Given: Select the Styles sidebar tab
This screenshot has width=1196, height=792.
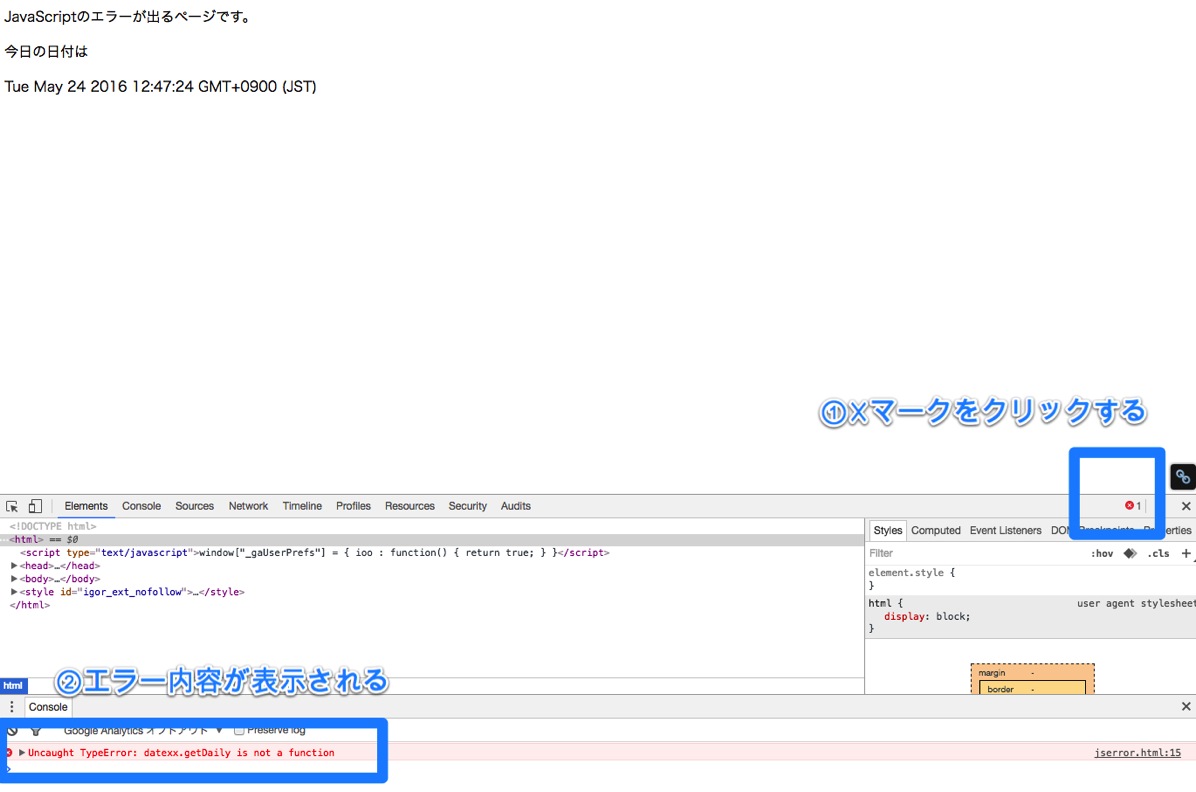Looking at the screenshot, I should pos(887,530).
